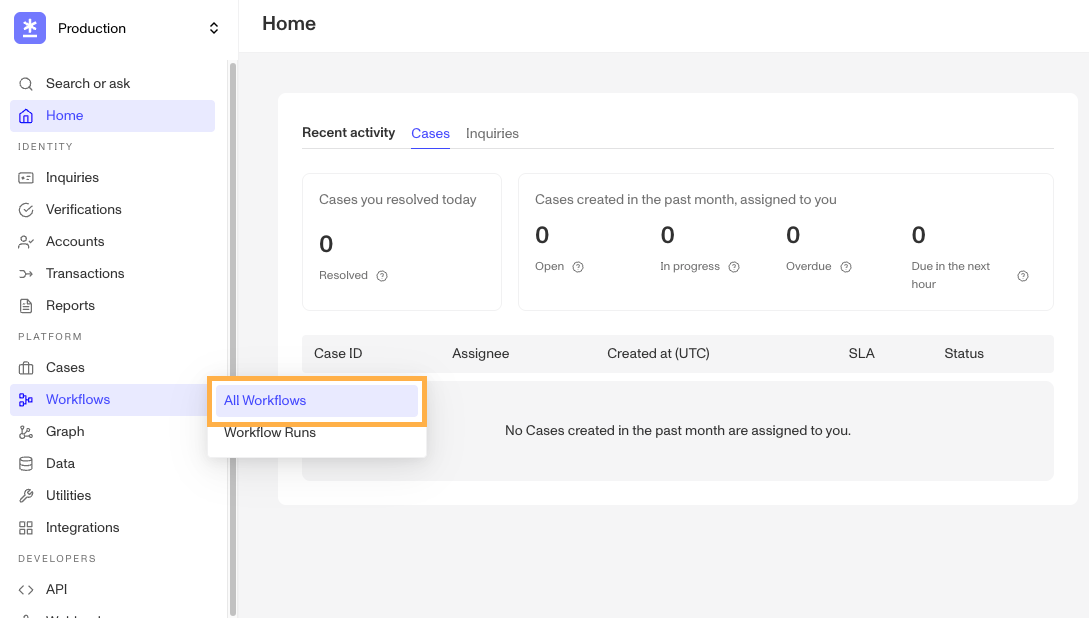Viewport: 1089px width, 618px height.
Task: Open the Data section in sidebar
Action: pyautogui.click(x=60, y=464)
